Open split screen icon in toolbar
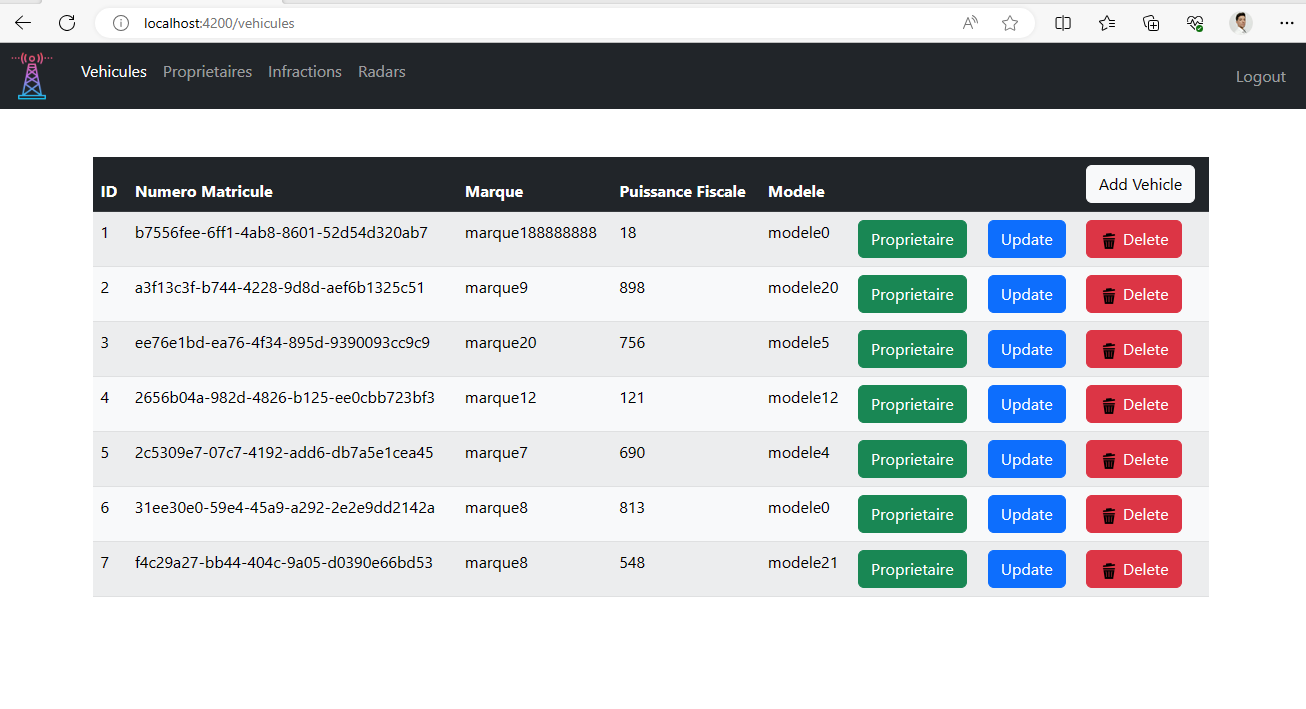 1062,22
